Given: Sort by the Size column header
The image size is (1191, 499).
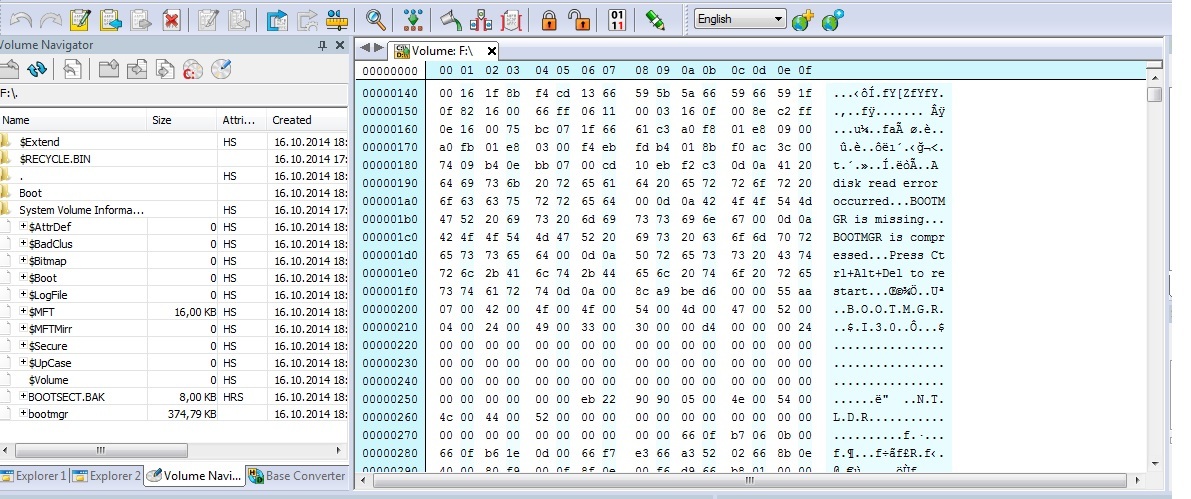Looking at the screenshot, I should 182,120.
